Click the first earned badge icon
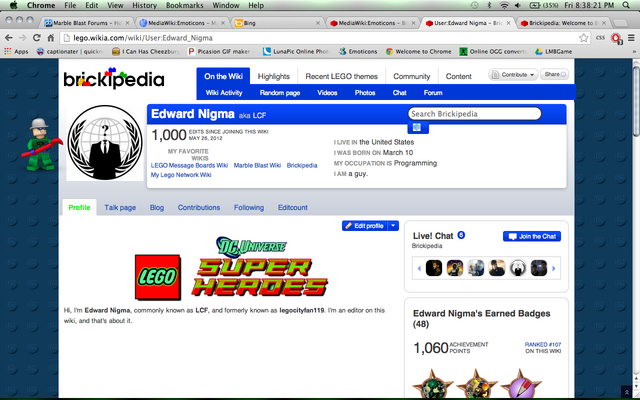Image resolution: width=640 pixels, height=400 pixels. [433, 384]
